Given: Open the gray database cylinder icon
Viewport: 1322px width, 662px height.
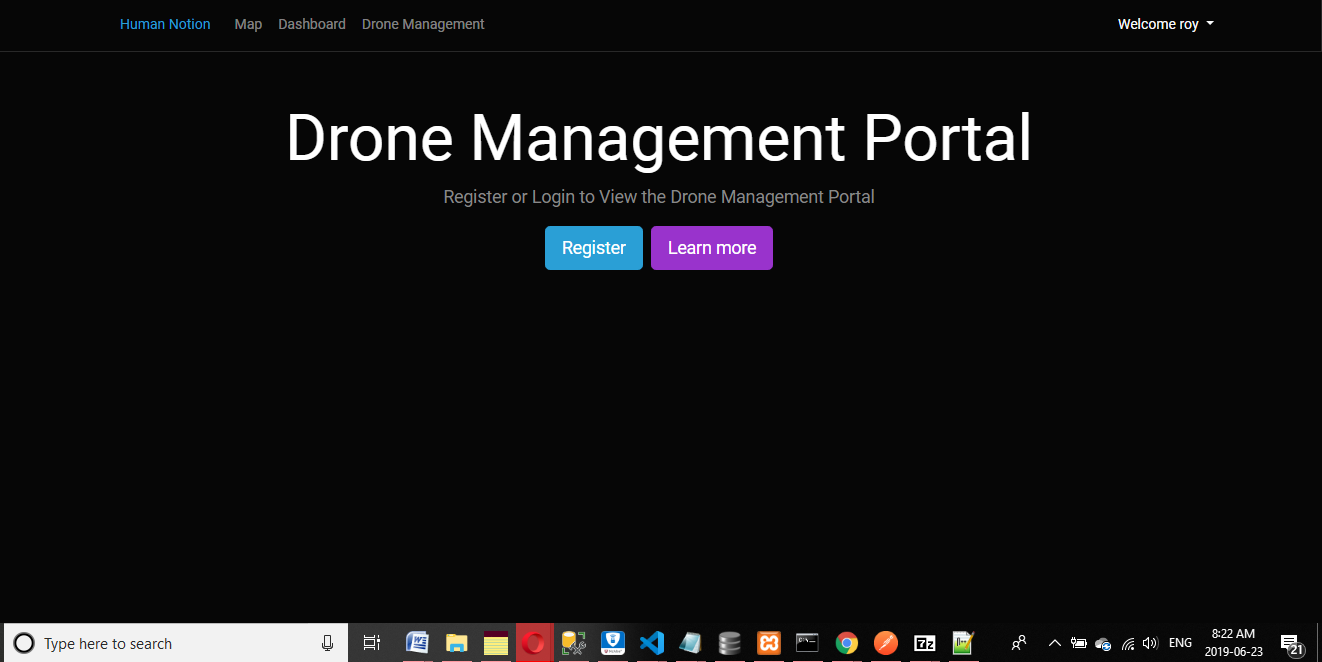Looking at the screenshot, I should [730, 643].
